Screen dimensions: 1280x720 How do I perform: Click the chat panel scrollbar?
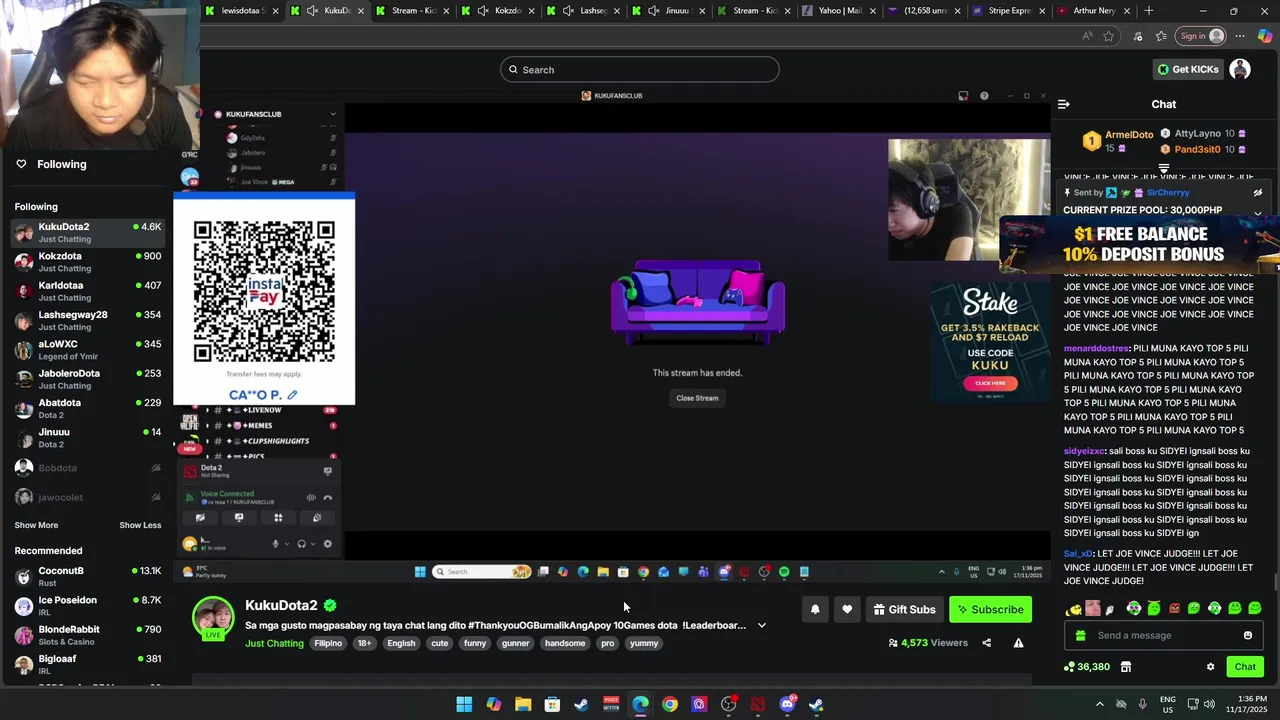[x=1275, y=582]
